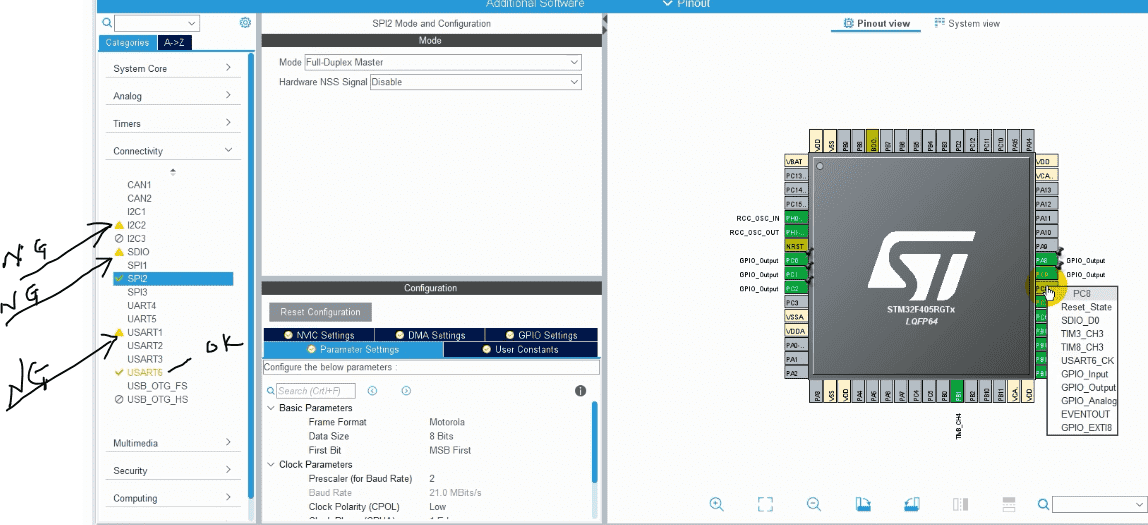The image size is (1148, 525).
Task: Click the categories search magnifier icon
Action: click(108, 23)
